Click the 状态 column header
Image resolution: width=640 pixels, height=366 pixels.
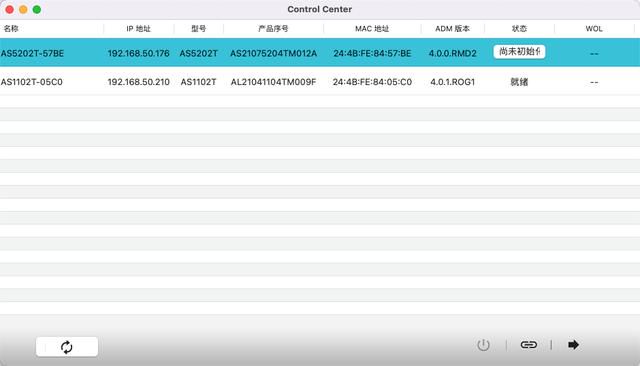click(519, 29)
